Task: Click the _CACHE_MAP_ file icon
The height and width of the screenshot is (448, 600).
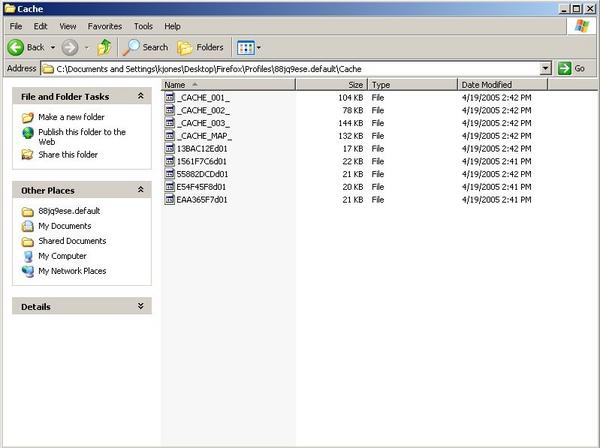Action: click(x=169, y=135)
